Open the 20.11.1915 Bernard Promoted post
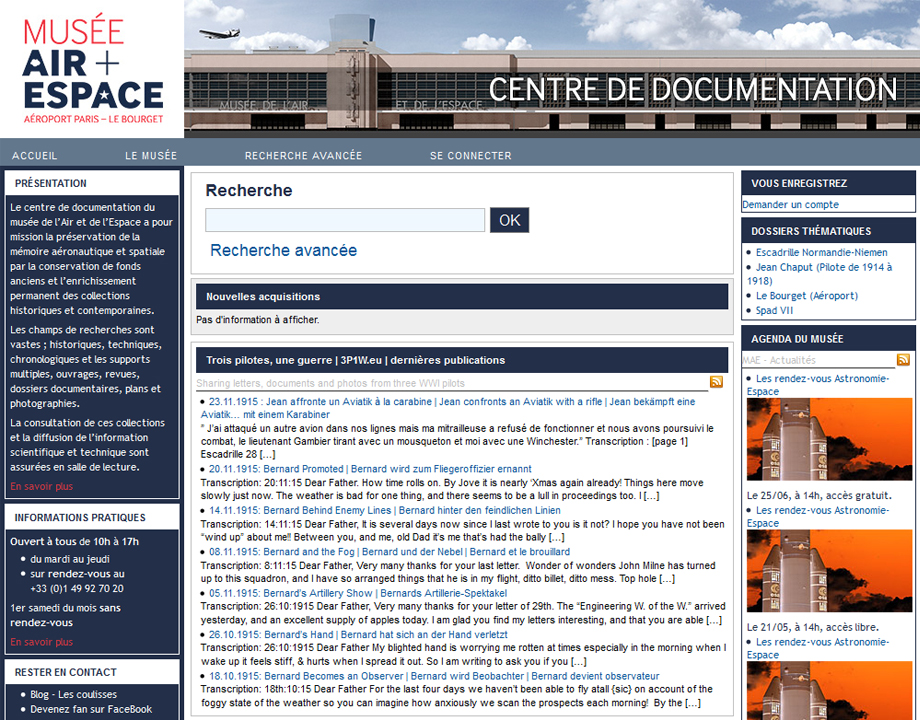Image resolution: width=920 pixels, height=720 pixels. [x=370, y=469]
